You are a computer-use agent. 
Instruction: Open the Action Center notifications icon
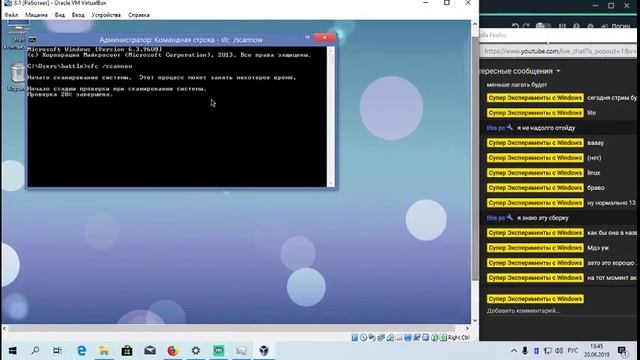[x=622, y=351]
